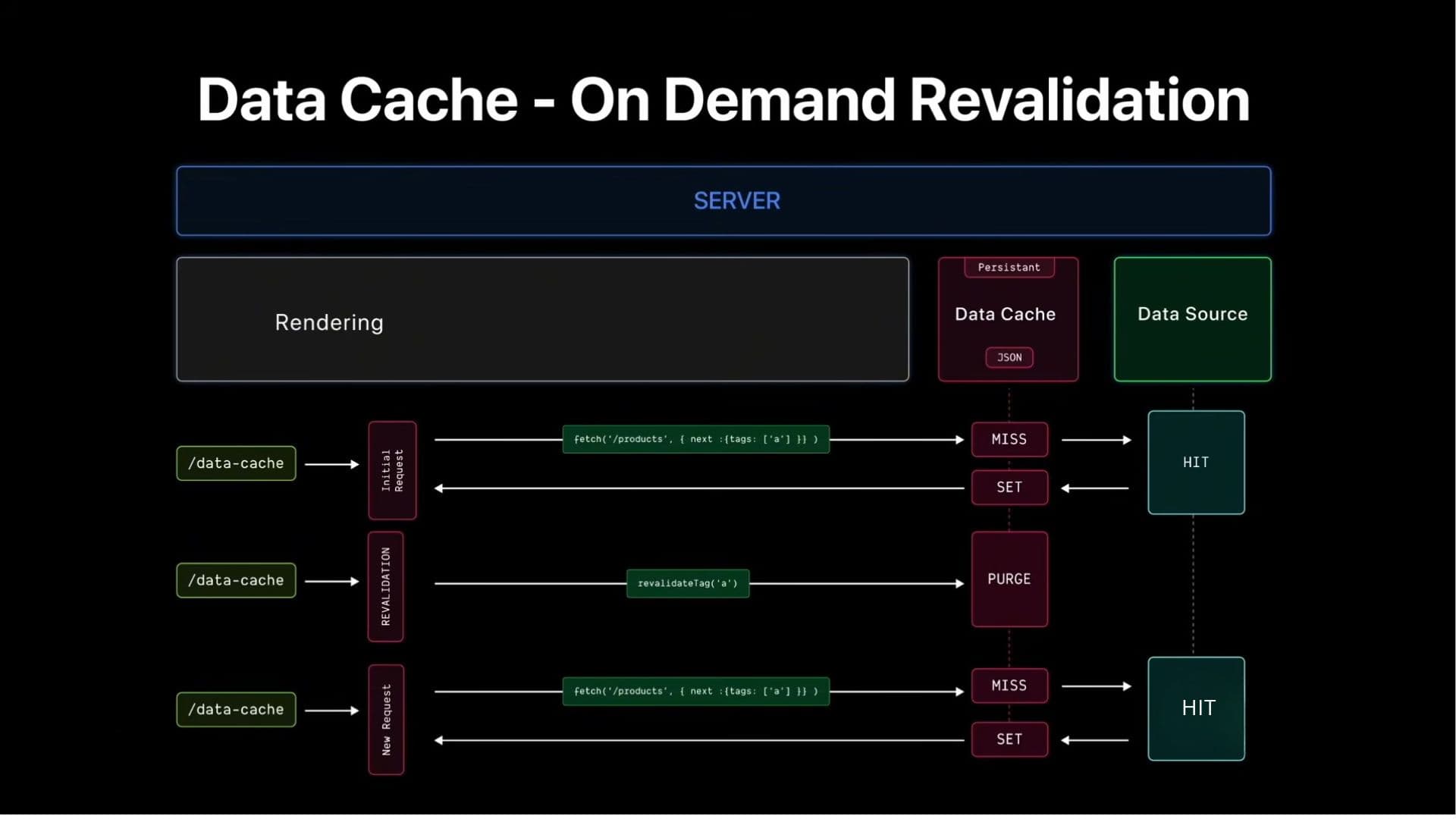Click the top HIT box near Data Source
Screen dimensions: 1456x819
click(x=1196, y=462)
